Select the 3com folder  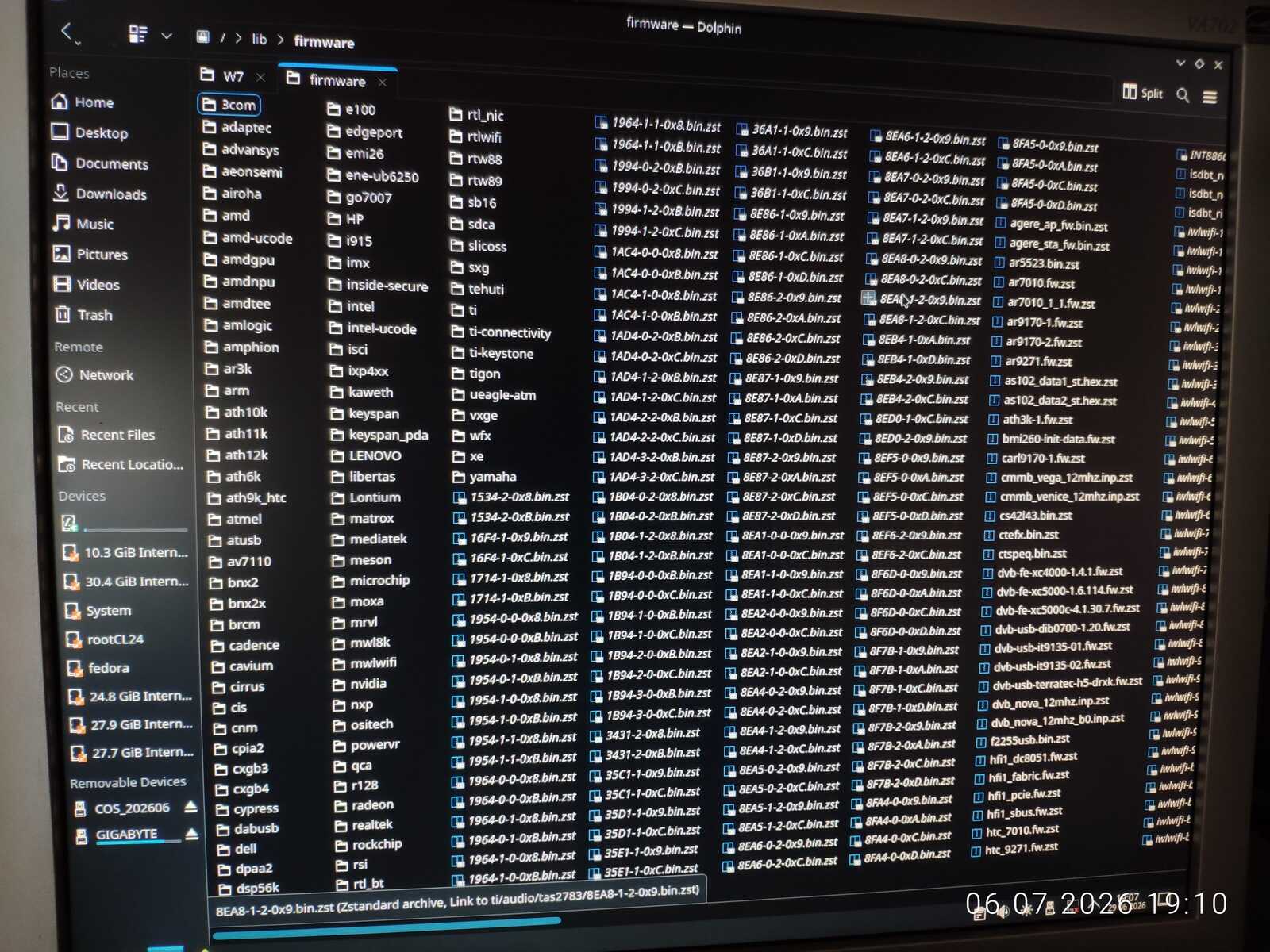[x=229, y=104]
